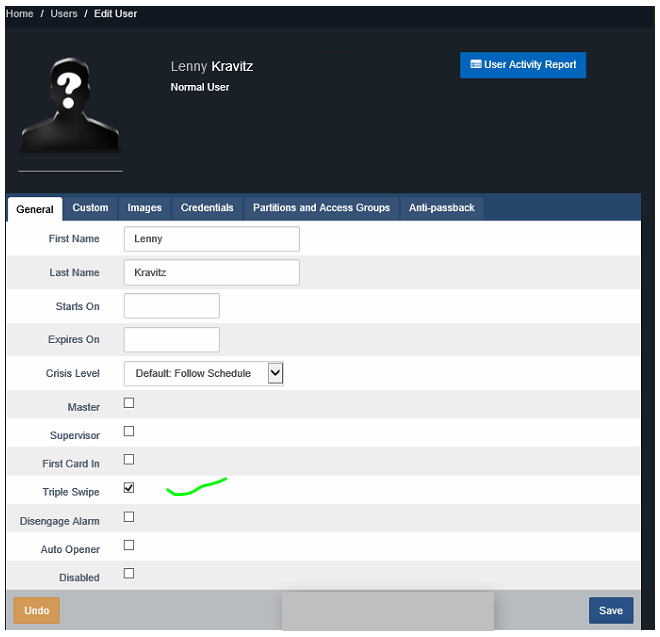This screenshot has width=660, height=637.
Task: Click the Last Name input field
Action: (x=212, y=273)
